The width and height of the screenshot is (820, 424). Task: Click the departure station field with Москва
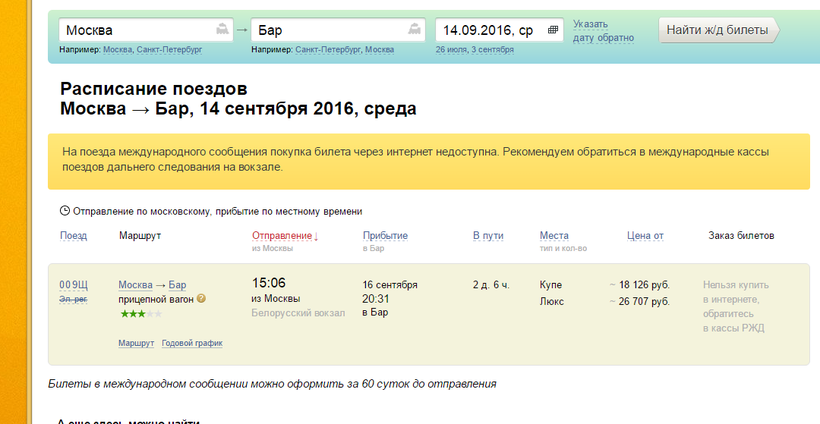pyautogui.click(x=135, y=30)
